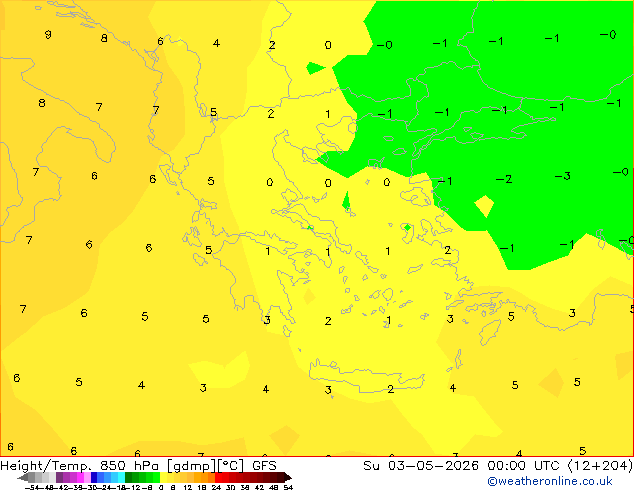
Task: Click the 54 label on the color scale
Action: click(x=288, y=487)
